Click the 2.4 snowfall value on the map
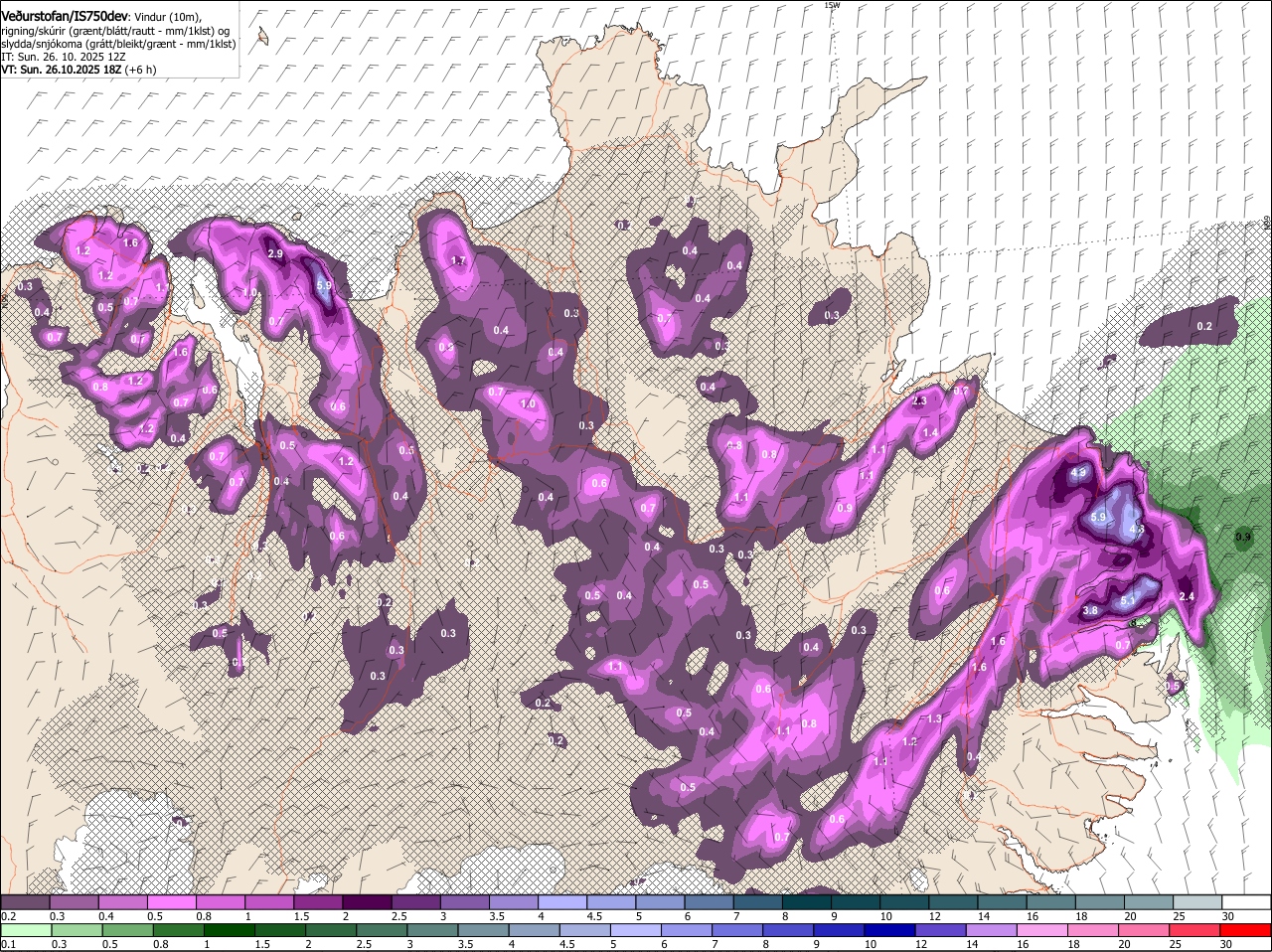Image resolution: width=1272 pixels, height=952 pixels. [1186, 596]
